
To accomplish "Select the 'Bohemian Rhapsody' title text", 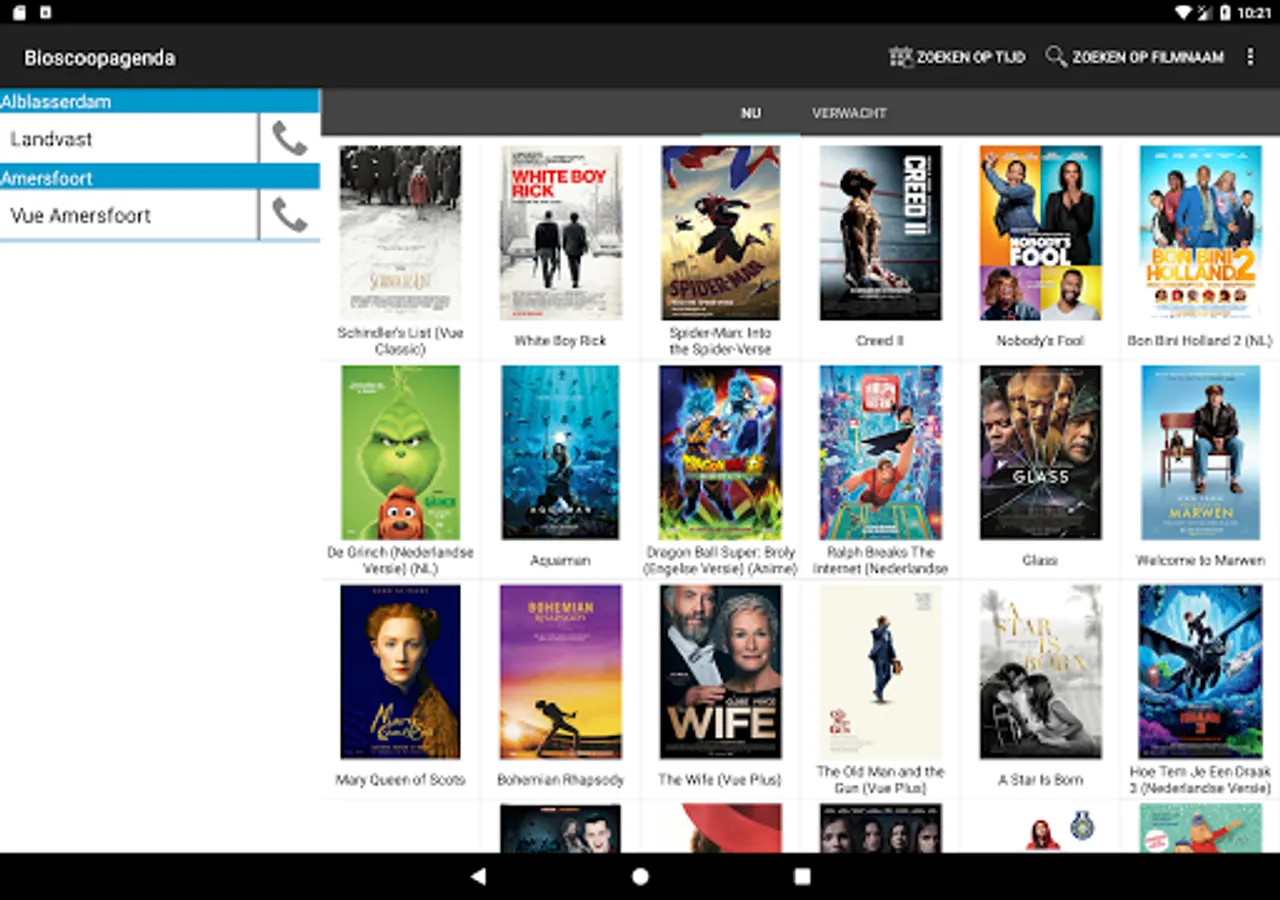I will pyautogui.click(x=560, y=780).
